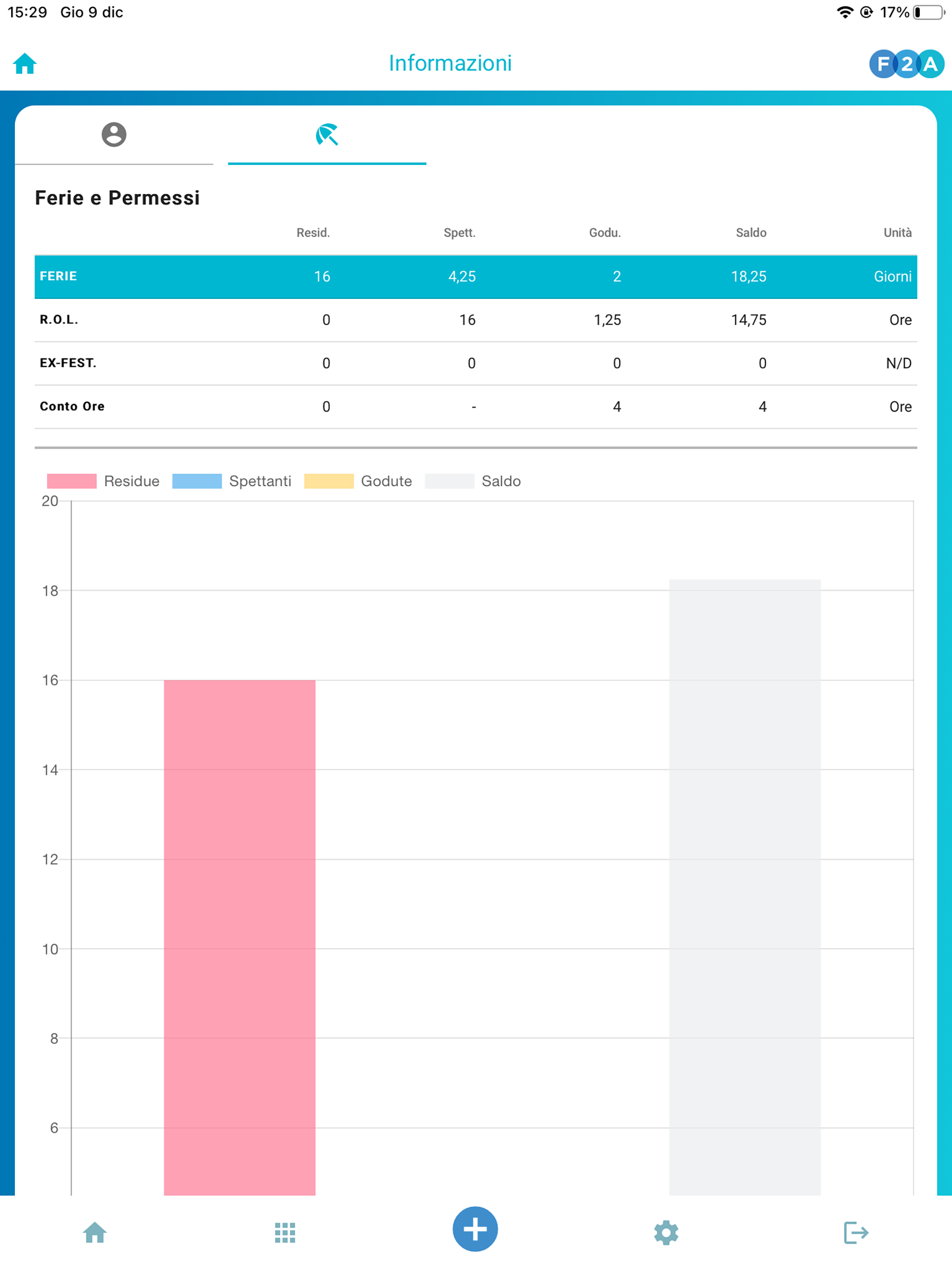952x1270 pixels.
Task: Toggle Spettanti series in chart legend
Action: coord(232,481)
